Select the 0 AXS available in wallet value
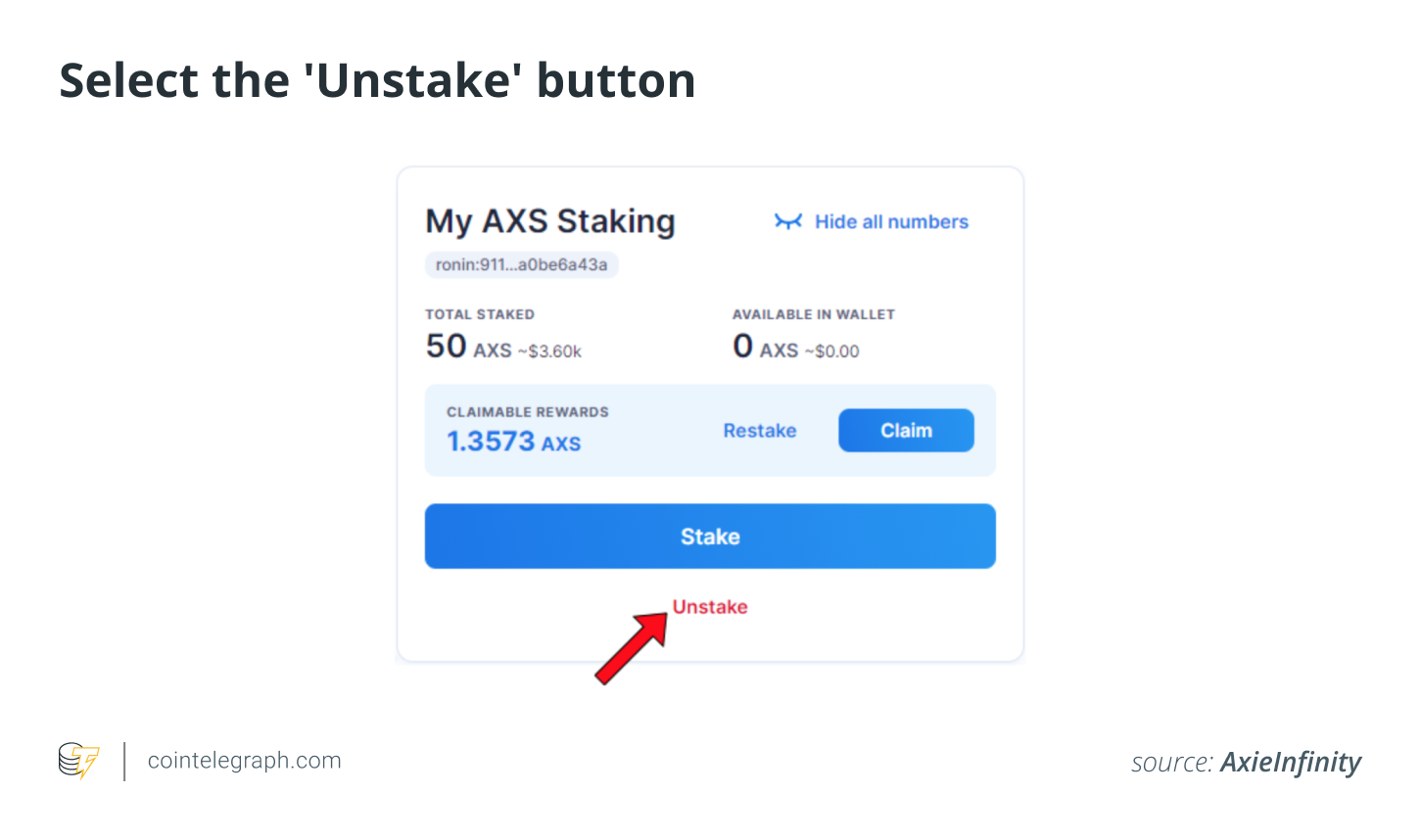 click(x=766, y=347)
